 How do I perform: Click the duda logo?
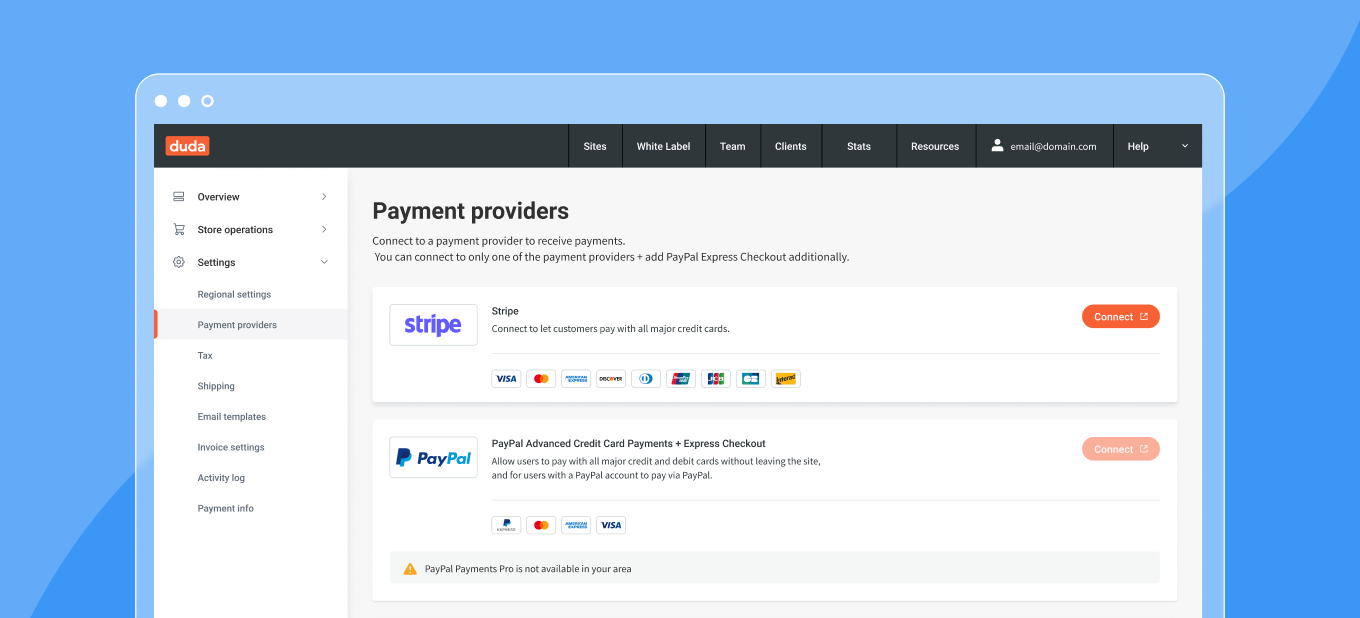coord(187,146)
